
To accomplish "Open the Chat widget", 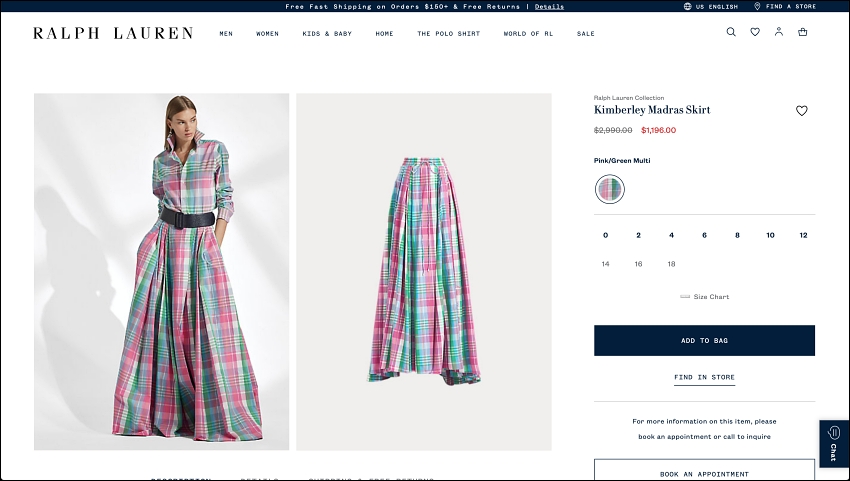I will pyautogui.click(x=834, y=443).
